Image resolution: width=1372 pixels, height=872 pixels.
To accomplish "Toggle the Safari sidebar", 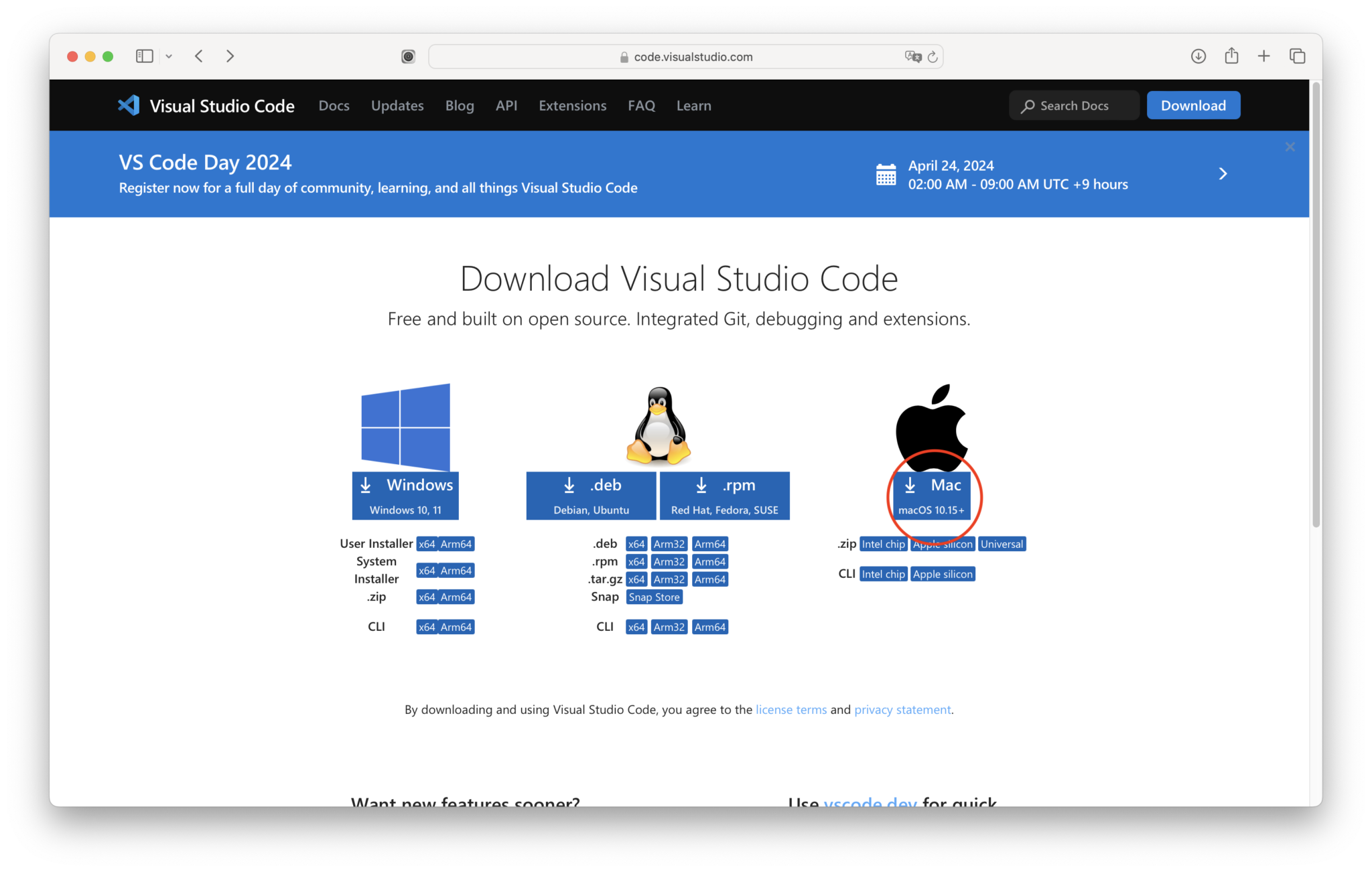I will click(143, 56).
